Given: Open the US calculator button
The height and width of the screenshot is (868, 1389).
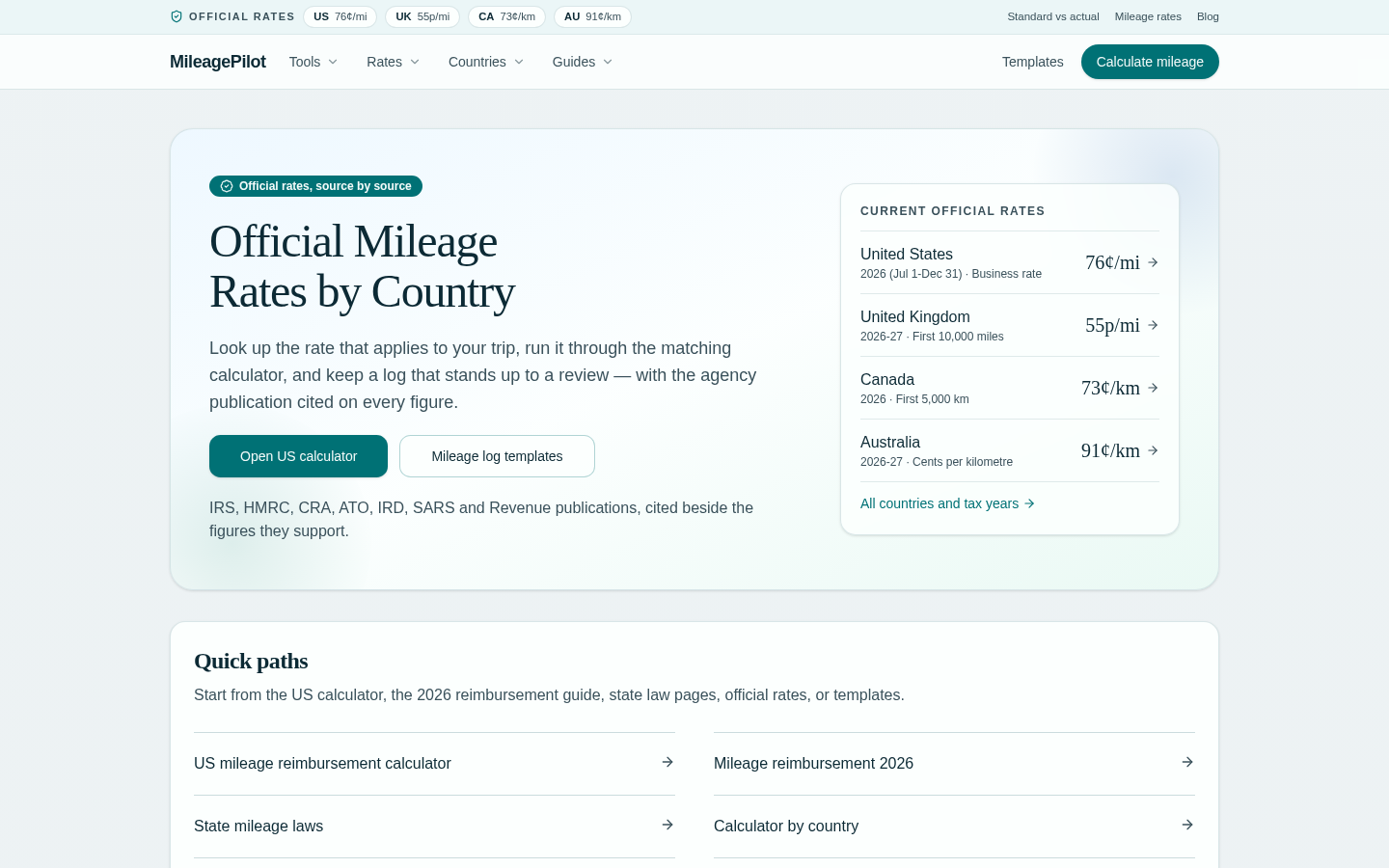Looking at the screenshot, I should [298, 456].
